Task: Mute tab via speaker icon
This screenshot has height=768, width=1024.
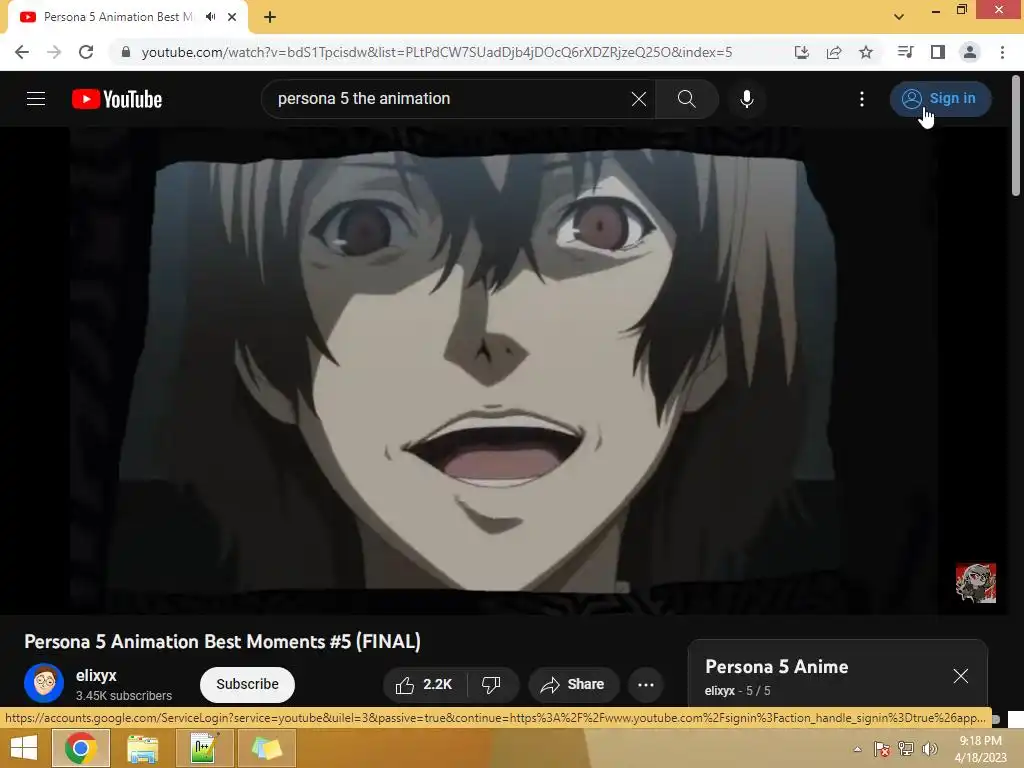Action: point(210,17)
